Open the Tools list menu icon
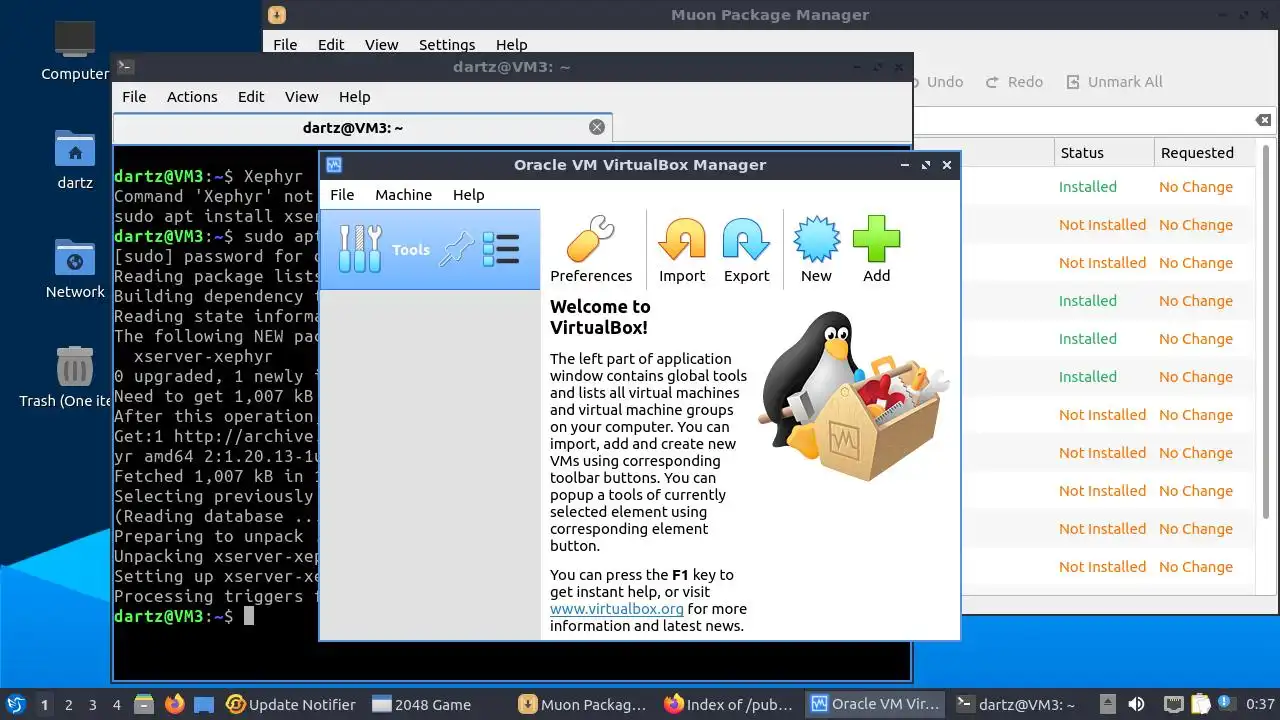The width and height of the screenshot is (1280, 720). 501,249
